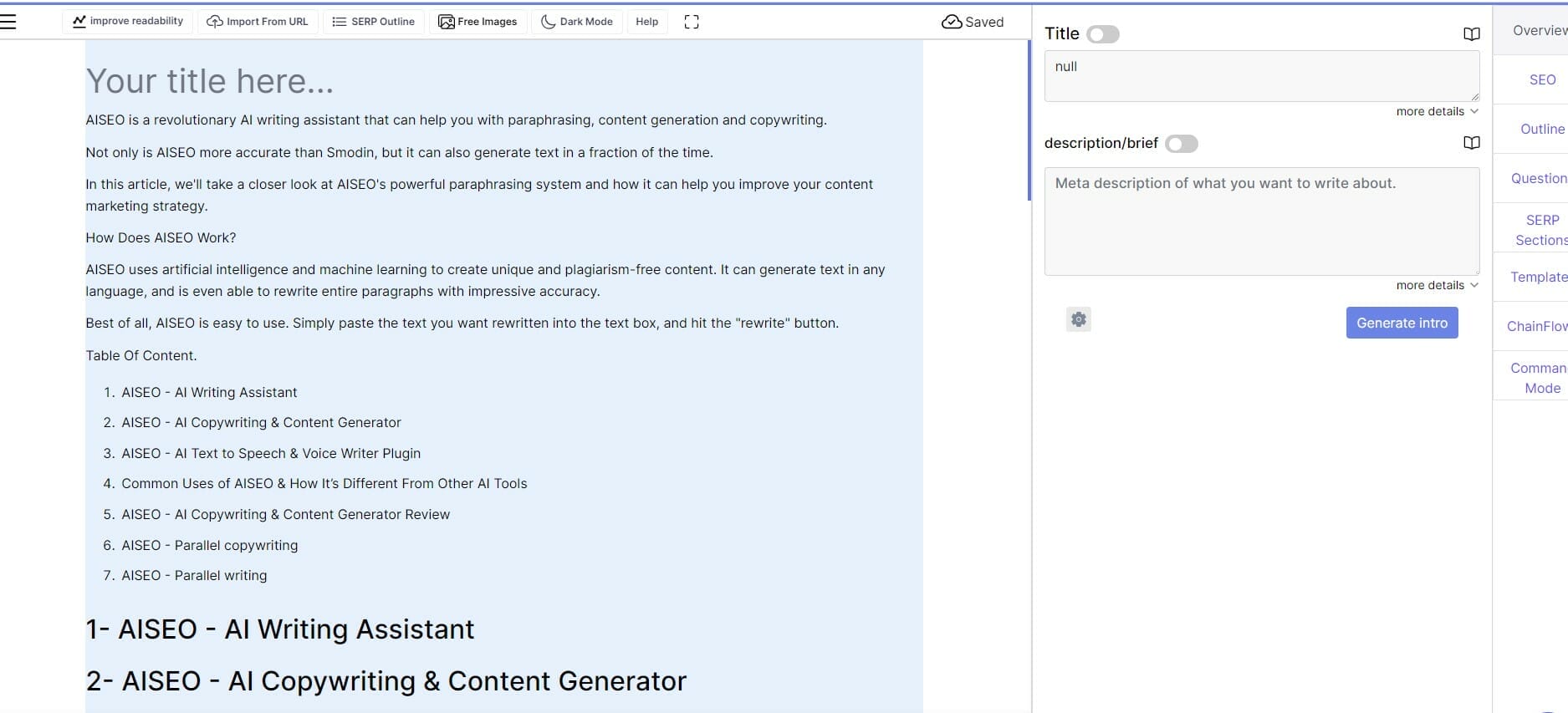The width and height of the screenshot is (1568, 713).
Task: Click the Saved cloud status icon
Action: point(951,22)
